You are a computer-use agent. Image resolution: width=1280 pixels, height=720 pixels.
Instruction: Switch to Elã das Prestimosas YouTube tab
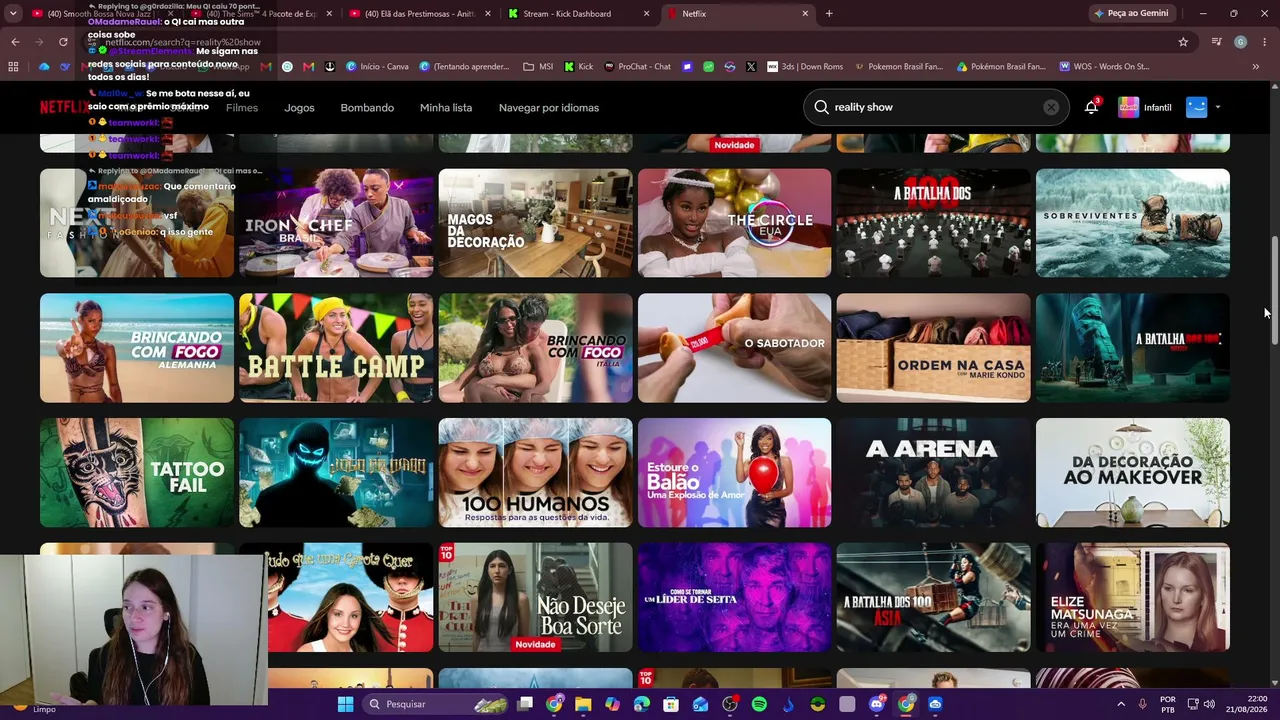click(419, 14)
